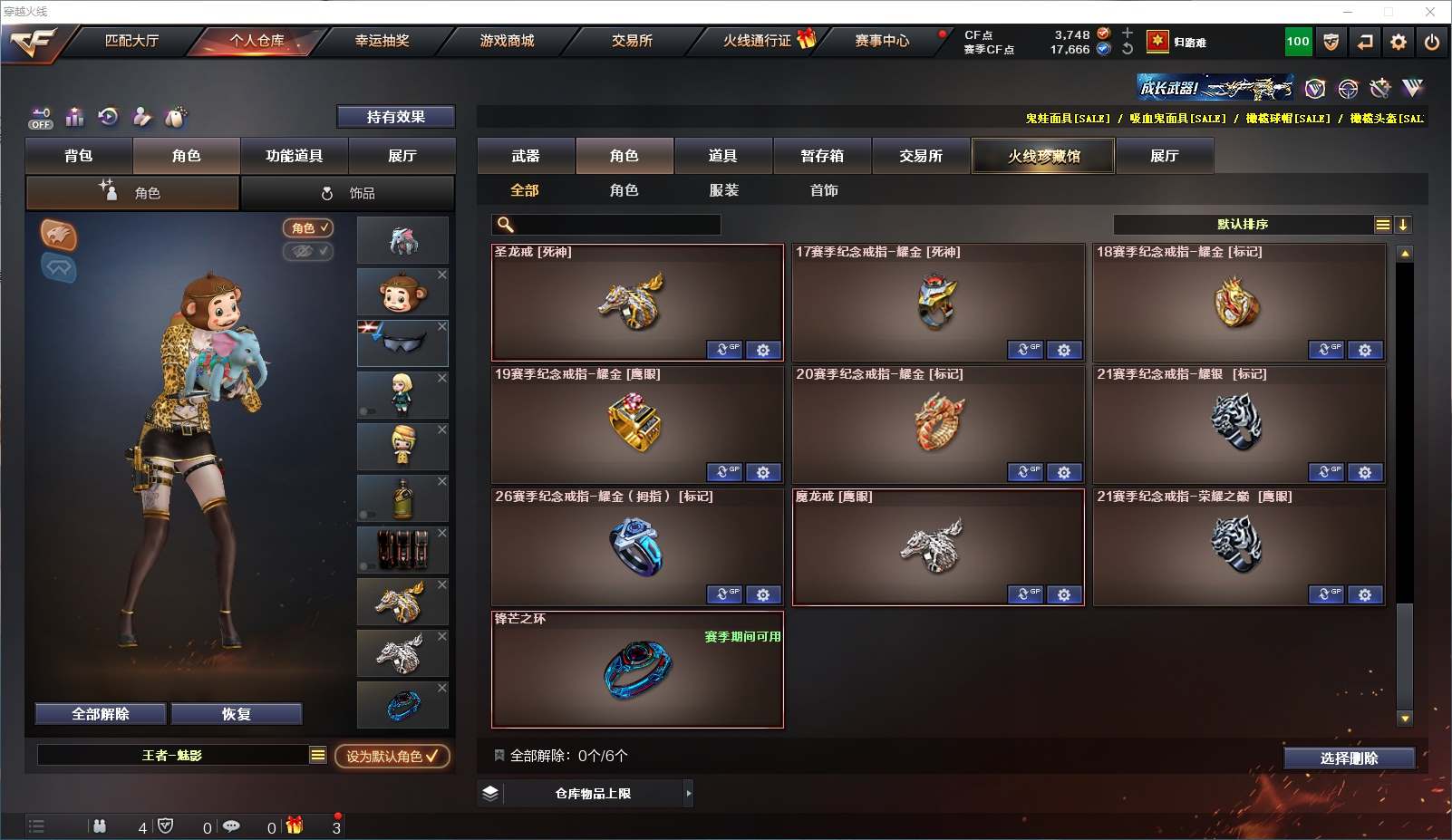Open the settings gear in top bar
The width and height of the screenshot is (1452, 840).
1399,42
